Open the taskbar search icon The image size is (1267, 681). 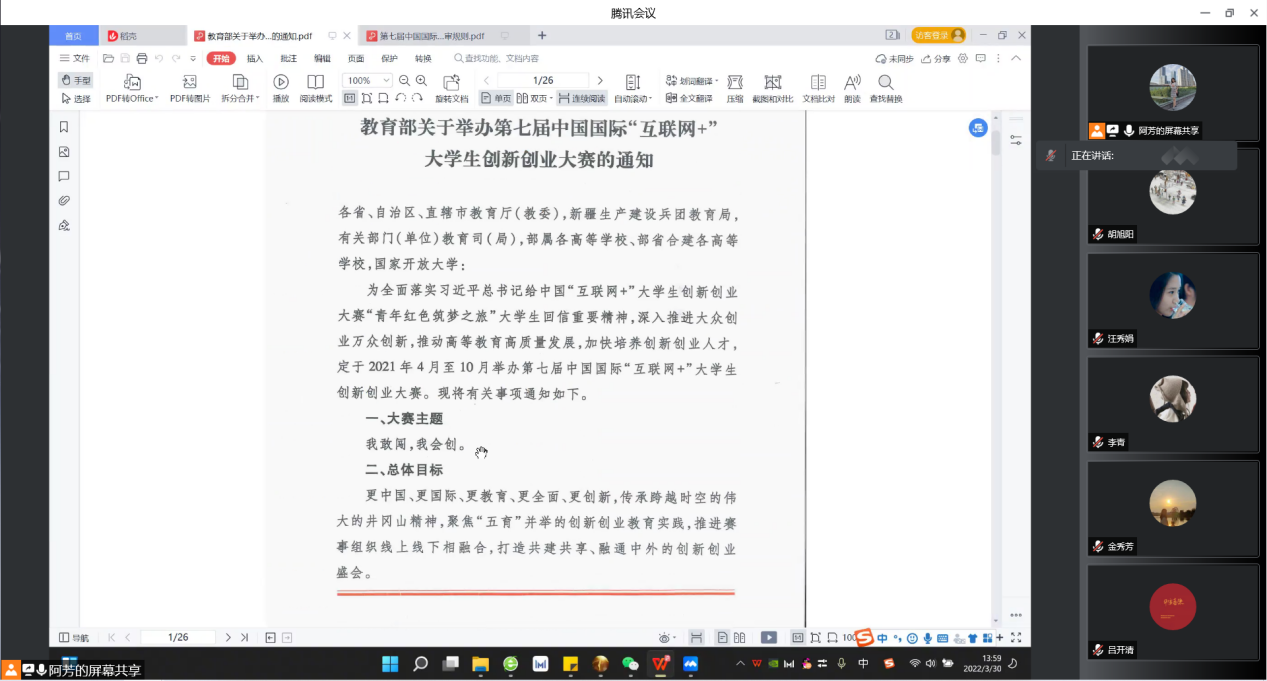(x=420, y=663)
